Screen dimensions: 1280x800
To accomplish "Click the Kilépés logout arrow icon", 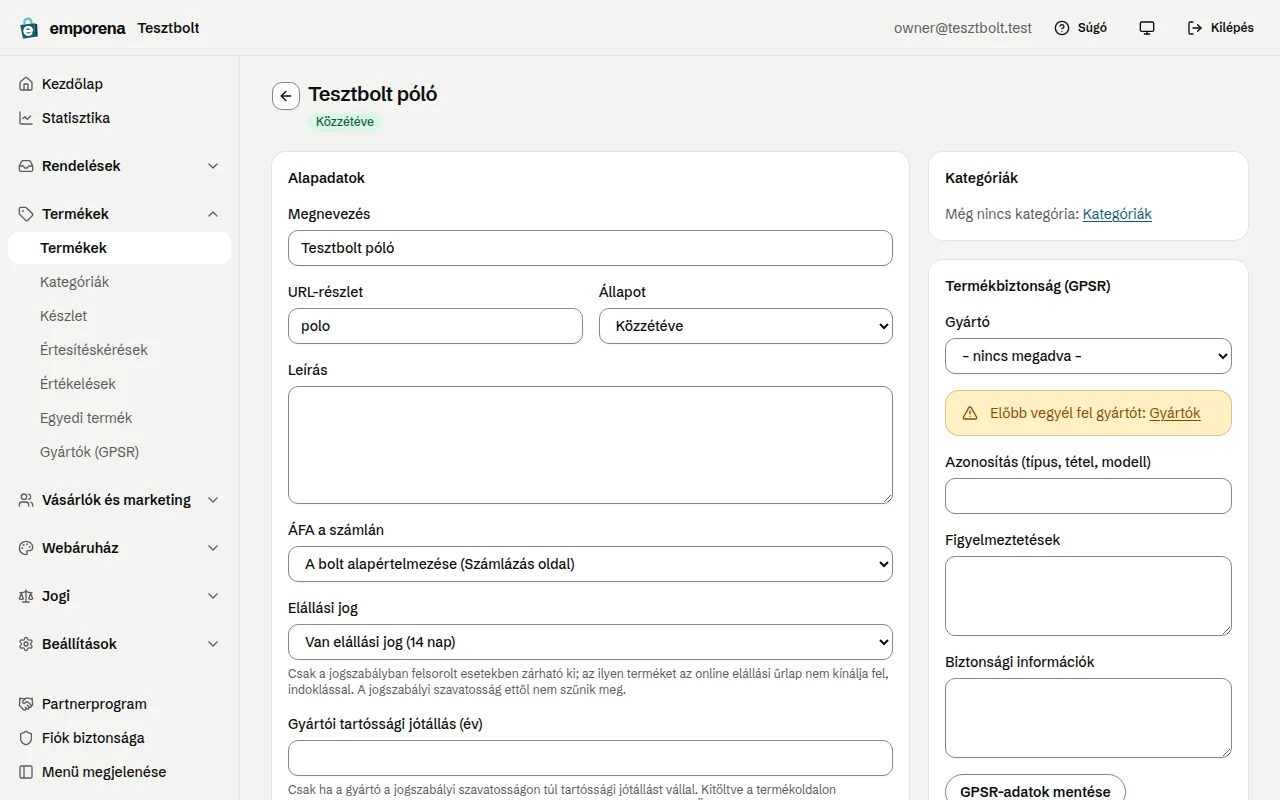I will 1195,28.
